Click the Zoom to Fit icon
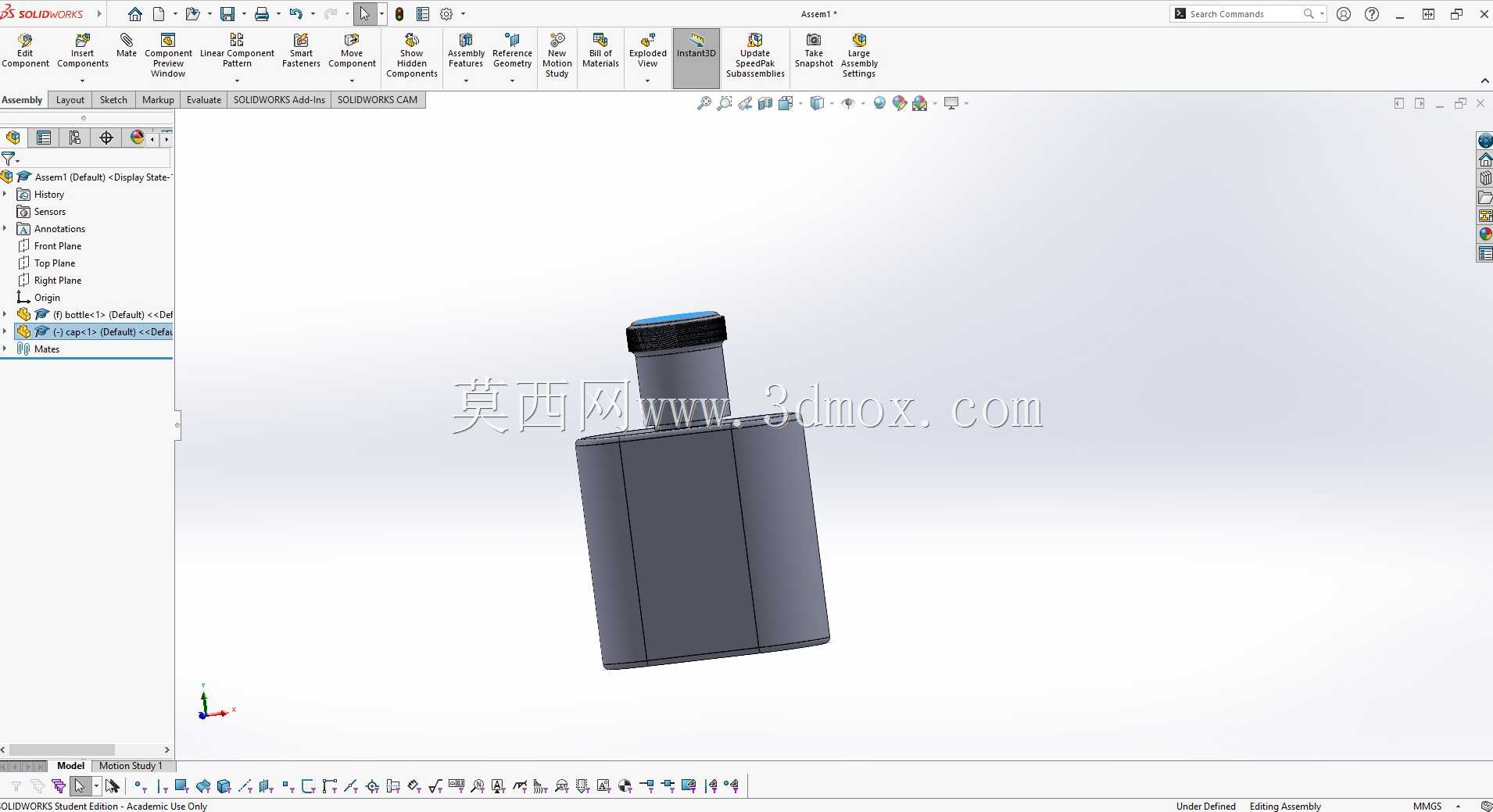 (704, 103)
